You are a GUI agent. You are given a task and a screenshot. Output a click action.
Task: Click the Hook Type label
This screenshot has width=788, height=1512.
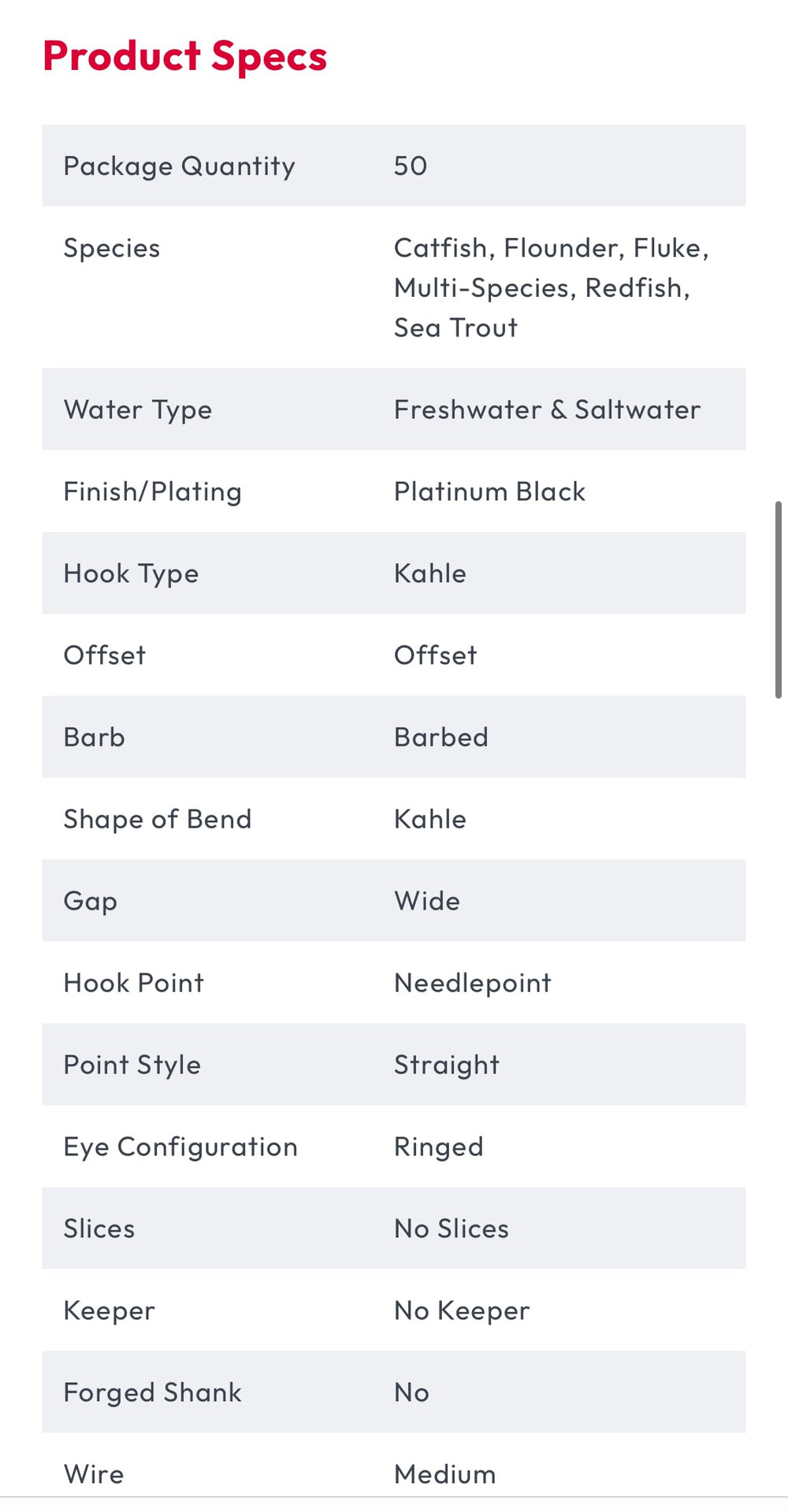click(132, 574)
